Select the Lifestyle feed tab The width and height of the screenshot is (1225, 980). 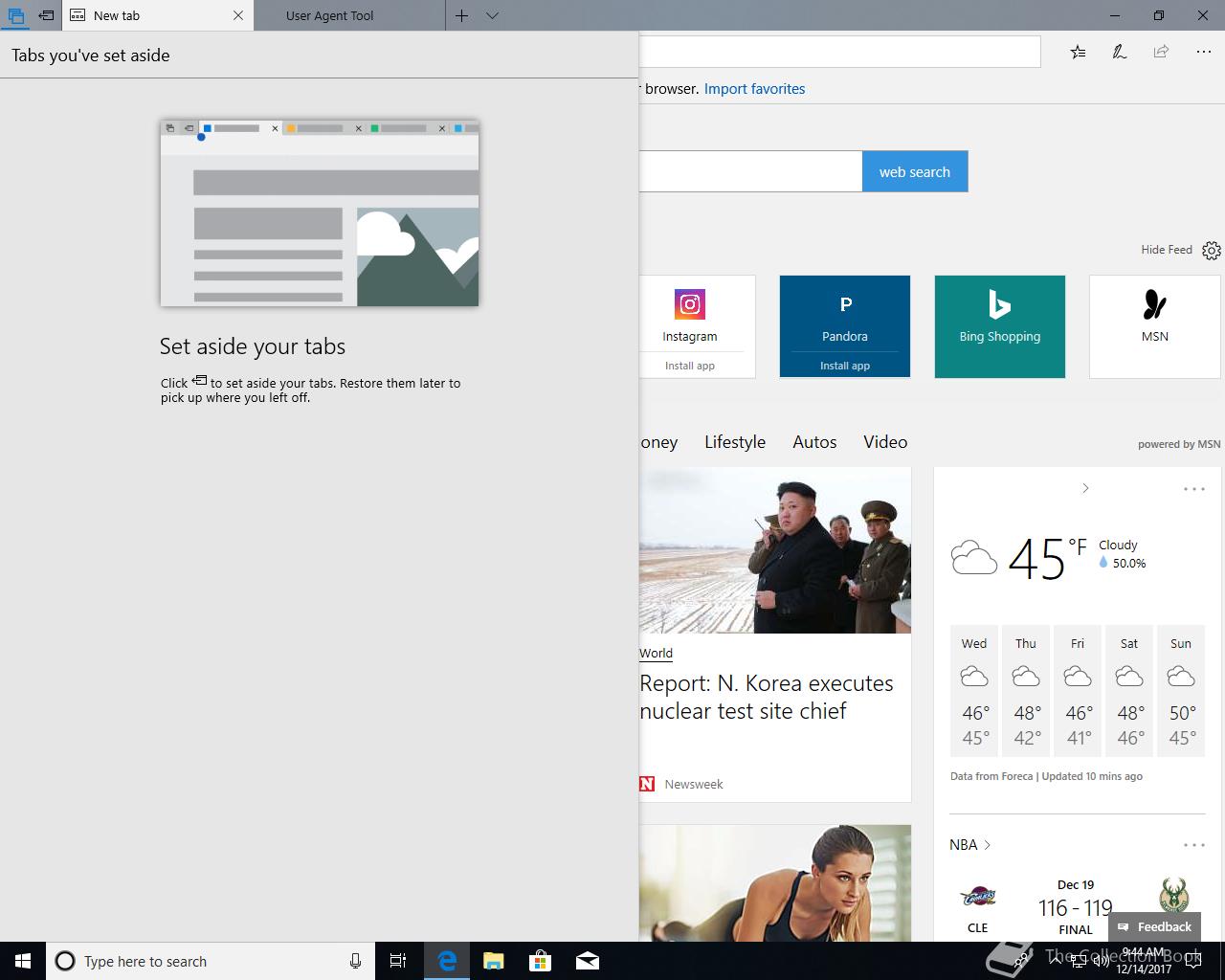[x=735, y=442]
